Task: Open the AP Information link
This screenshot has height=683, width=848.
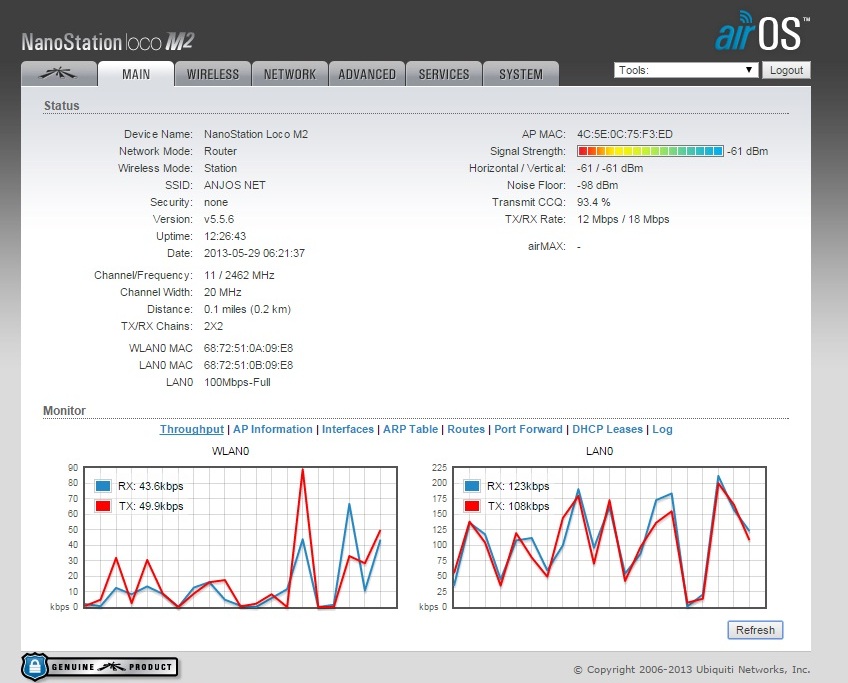Action: [x=273, y=429]
